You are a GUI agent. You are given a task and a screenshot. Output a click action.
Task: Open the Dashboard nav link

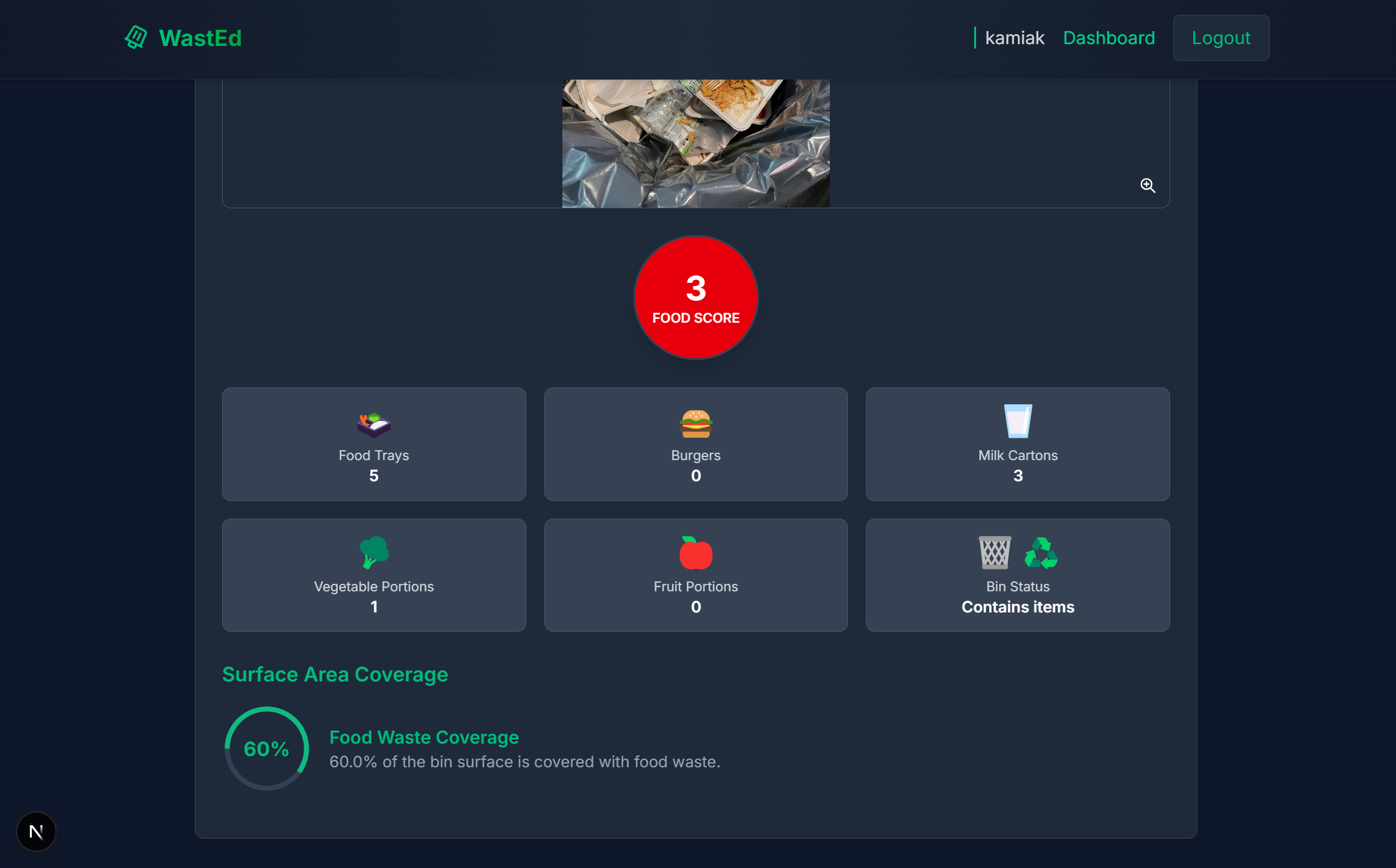1109,38
